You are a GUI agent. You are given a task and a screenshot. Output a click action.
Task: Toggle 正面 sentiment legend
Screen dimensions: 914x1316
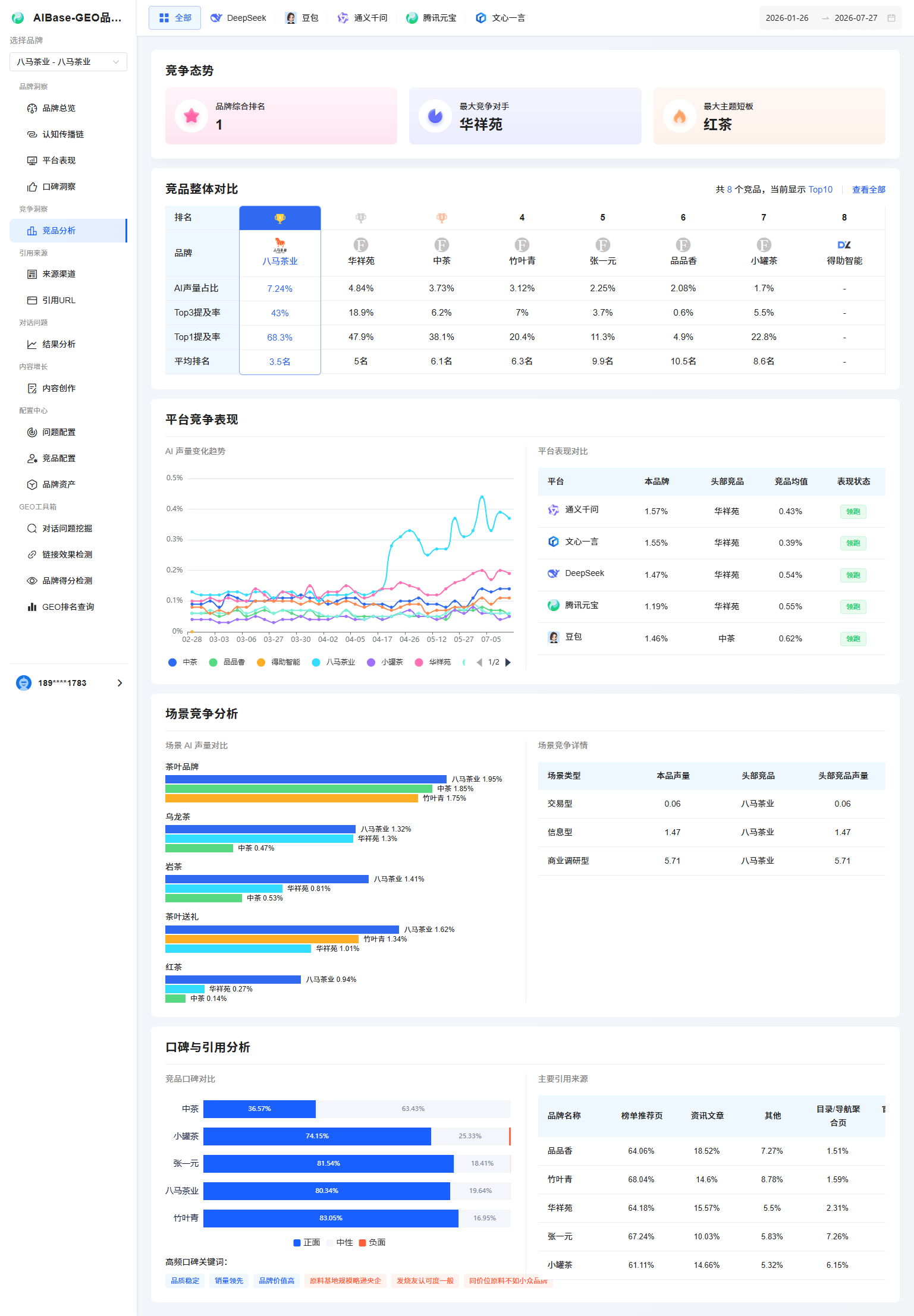[307, 1242]
